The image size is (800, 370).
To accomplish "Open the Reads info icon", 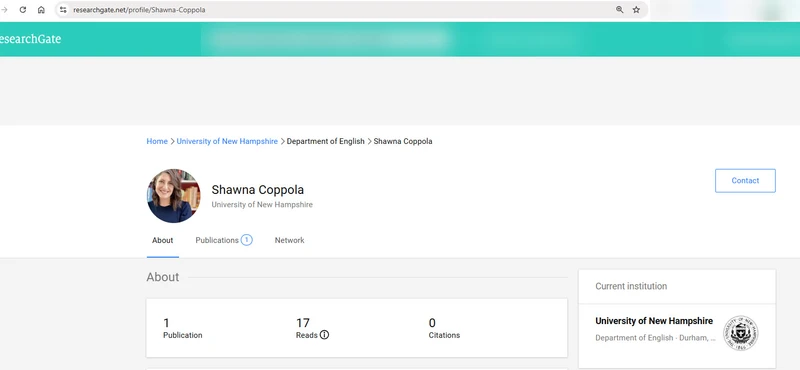I will (x=324, y=335).
